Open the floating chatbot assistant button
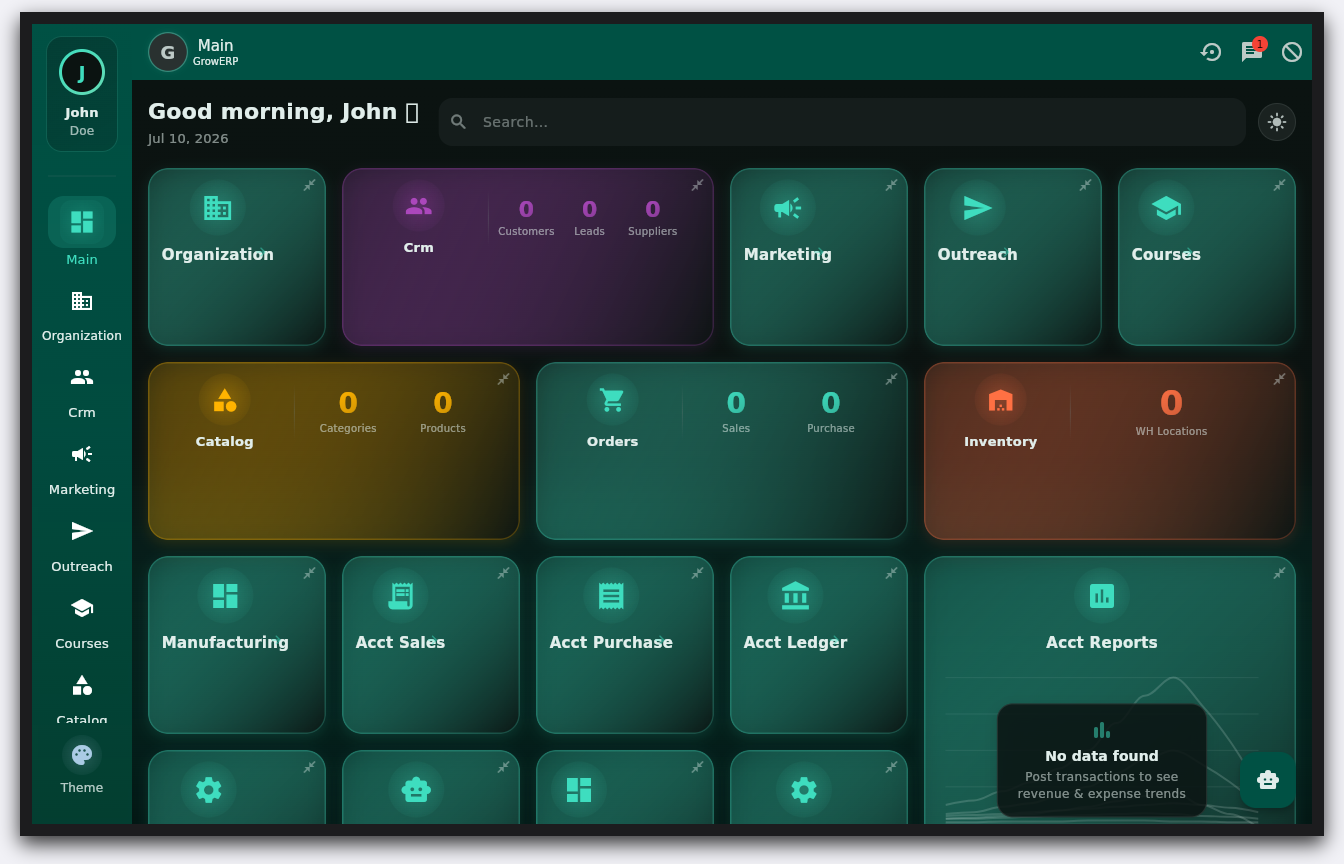This screenshot has width=1344, height=864. pos(1268,780)
